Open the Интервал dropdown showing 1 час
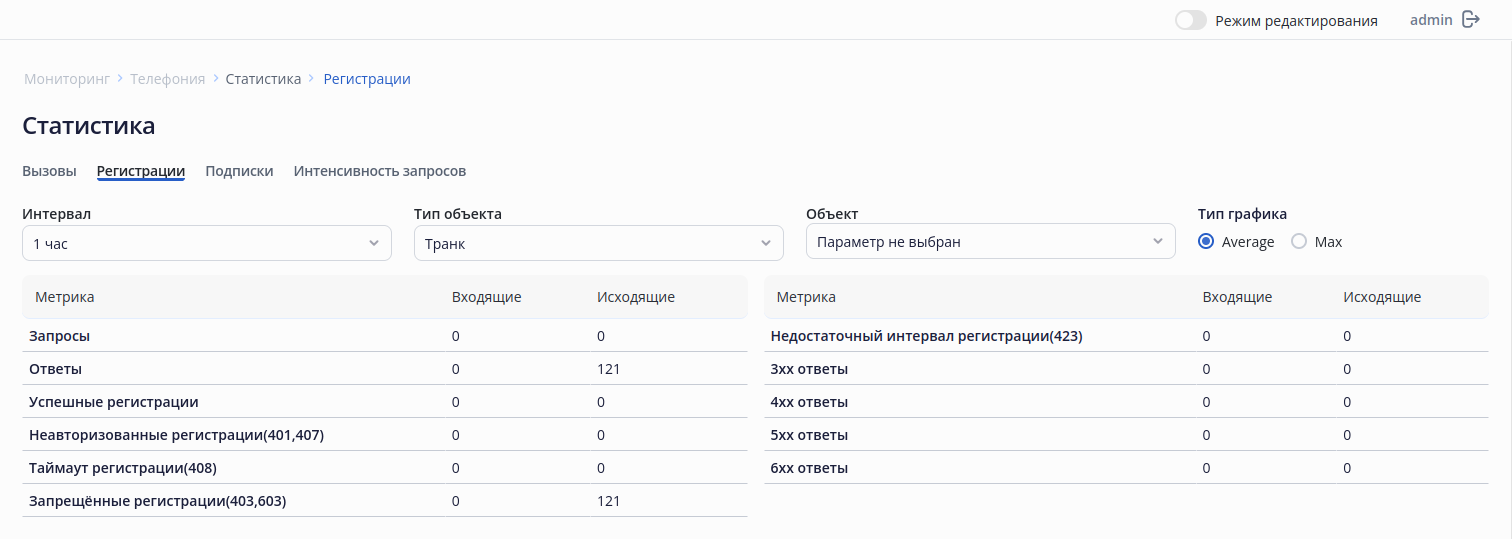 [x=206, y=242]
